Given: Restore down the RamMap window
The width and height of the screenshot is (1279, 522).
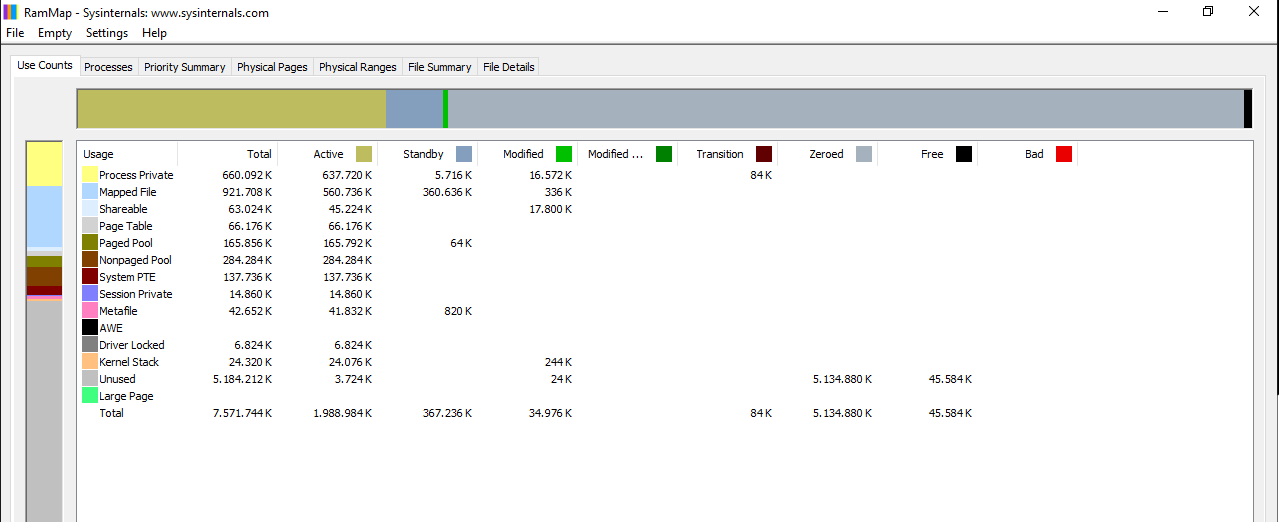Looking at the screenshot, I should (1208, 12).
